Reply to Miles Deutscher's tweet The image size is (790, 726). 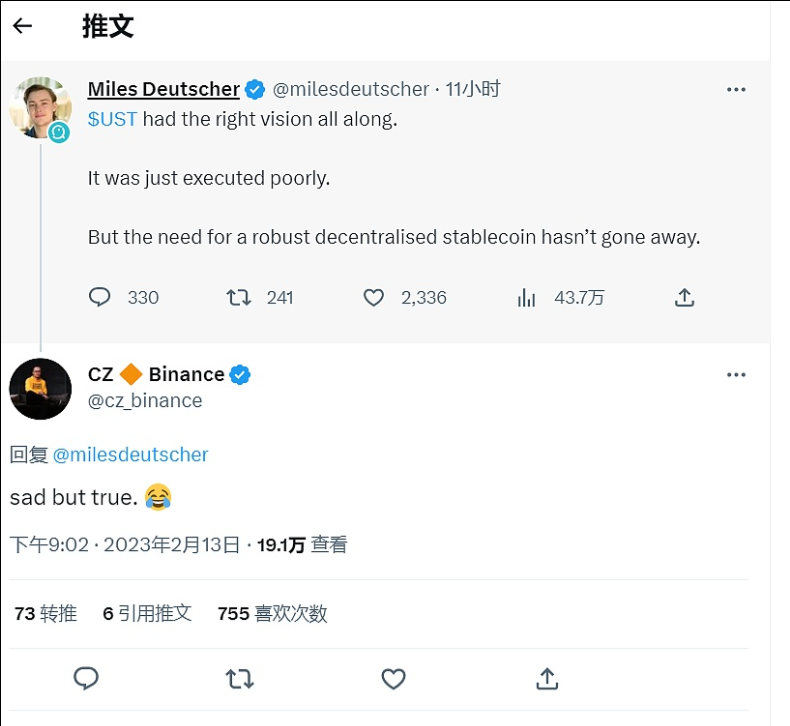(x=100, y=297)
